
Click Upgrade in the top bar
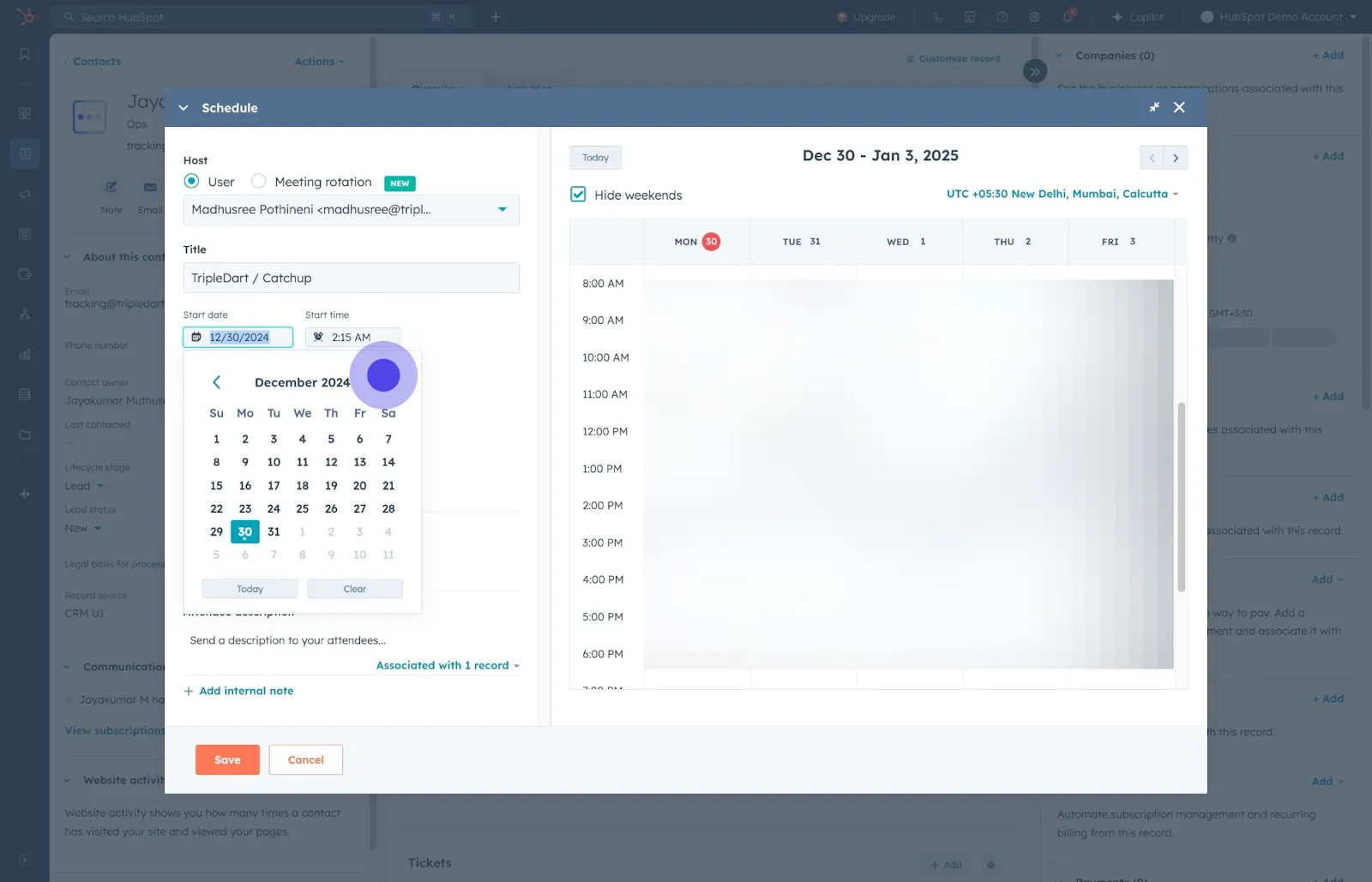coord(866,17)
